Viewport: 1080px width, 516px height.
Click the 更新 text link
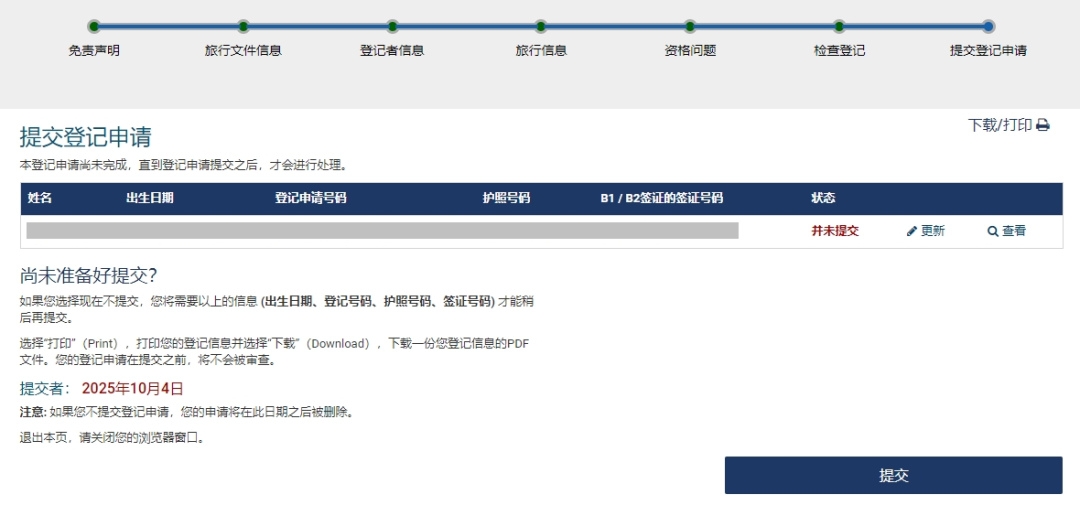932,231
